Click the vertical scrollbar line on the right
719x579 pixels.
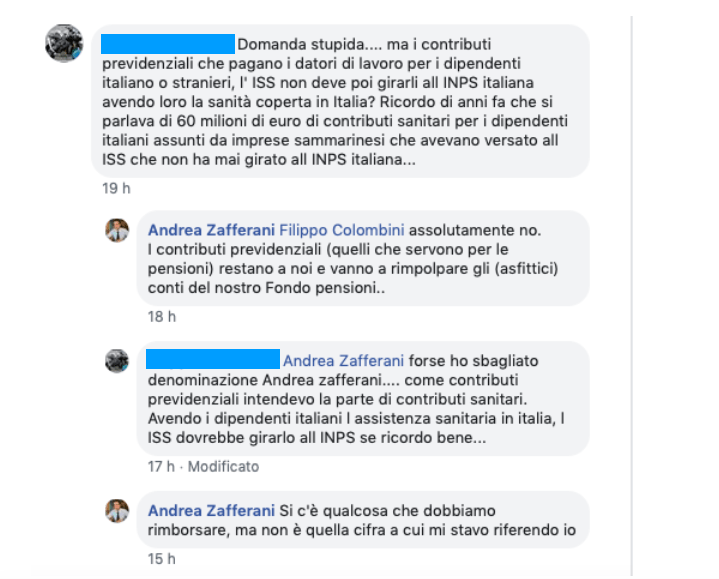click(x=631, y=296)
